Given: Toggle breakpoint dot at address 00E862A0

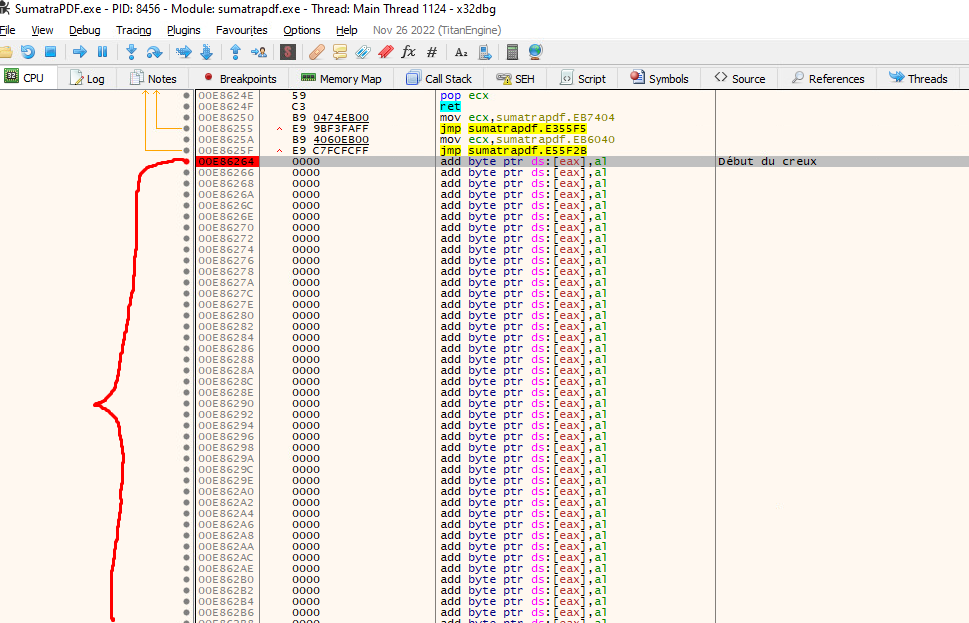Looking at the screenshot, I should pos(187,492).
